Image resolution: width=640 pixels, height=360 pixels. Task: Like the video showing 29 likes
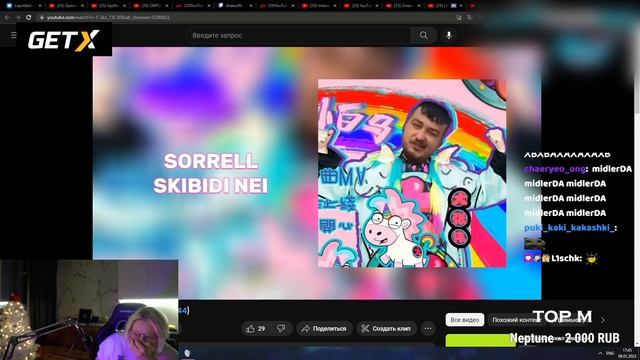(256, 329)
